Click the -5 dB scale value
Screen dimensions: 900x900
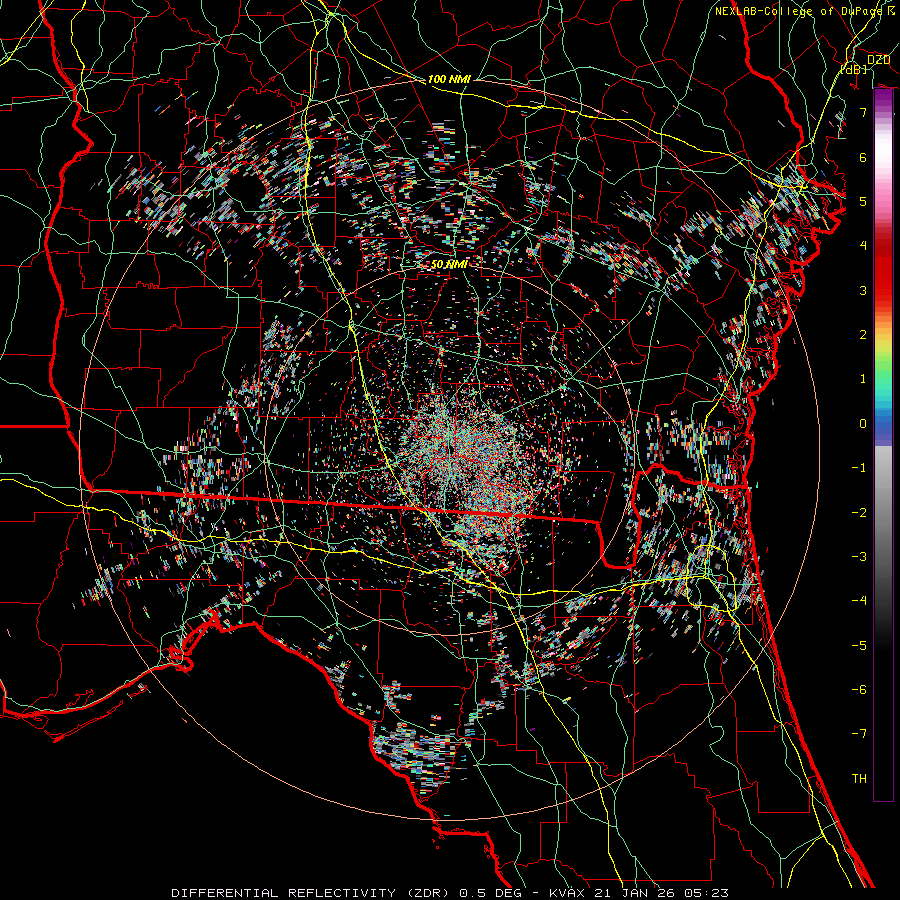coord(859,646)
